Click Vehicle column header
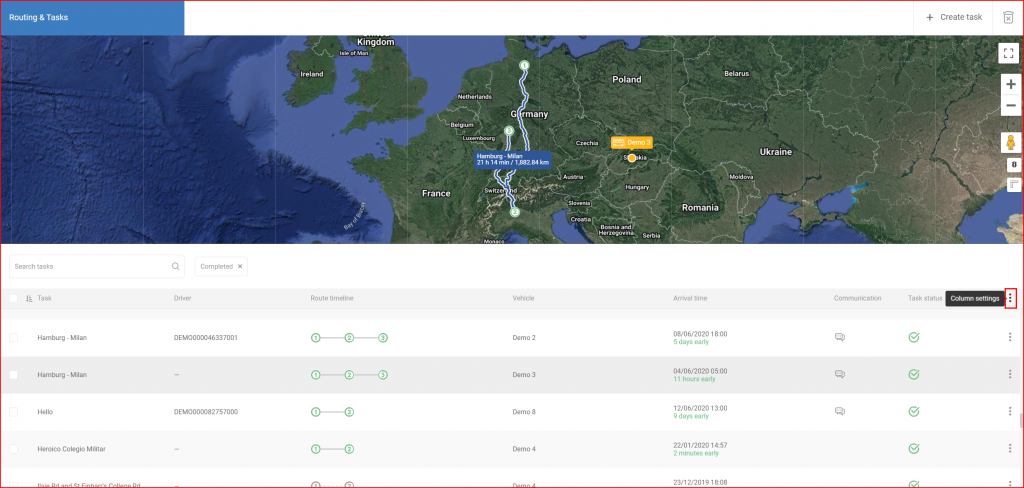Image resolution: width=1024 pixels, height=488 pixels. tap(523, 299)
